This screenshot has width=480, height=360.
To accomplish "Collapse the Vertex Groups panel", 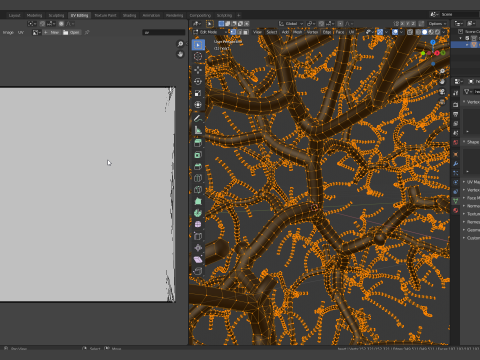I will pos(471,102).
